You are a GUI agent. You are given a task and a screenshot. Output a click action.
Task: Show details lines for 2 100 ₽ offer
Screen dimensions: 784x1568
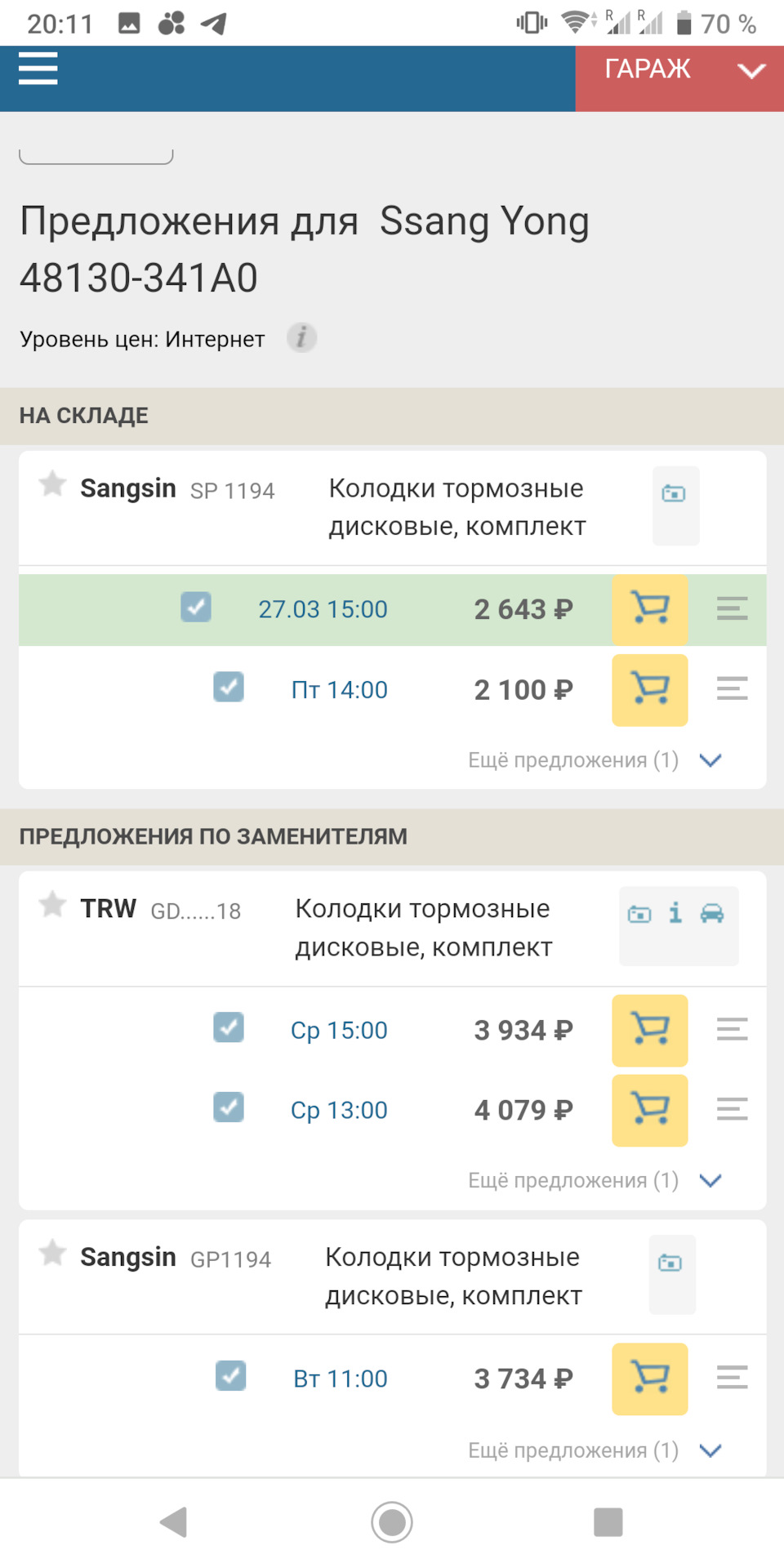(732, 689)
